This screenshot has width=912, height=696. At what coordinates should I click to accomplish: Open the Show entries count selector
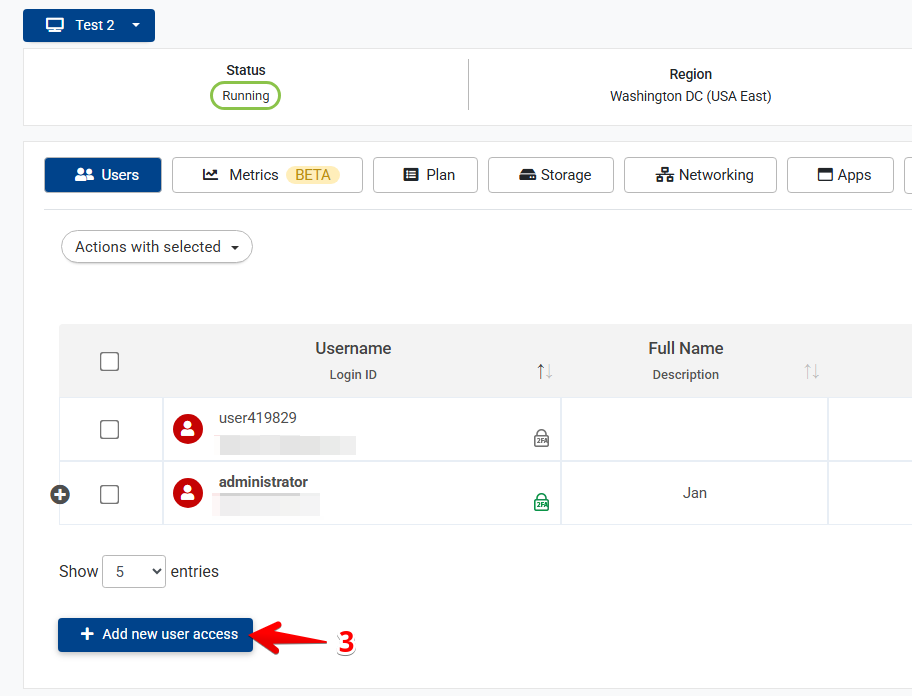click(134, 572)
